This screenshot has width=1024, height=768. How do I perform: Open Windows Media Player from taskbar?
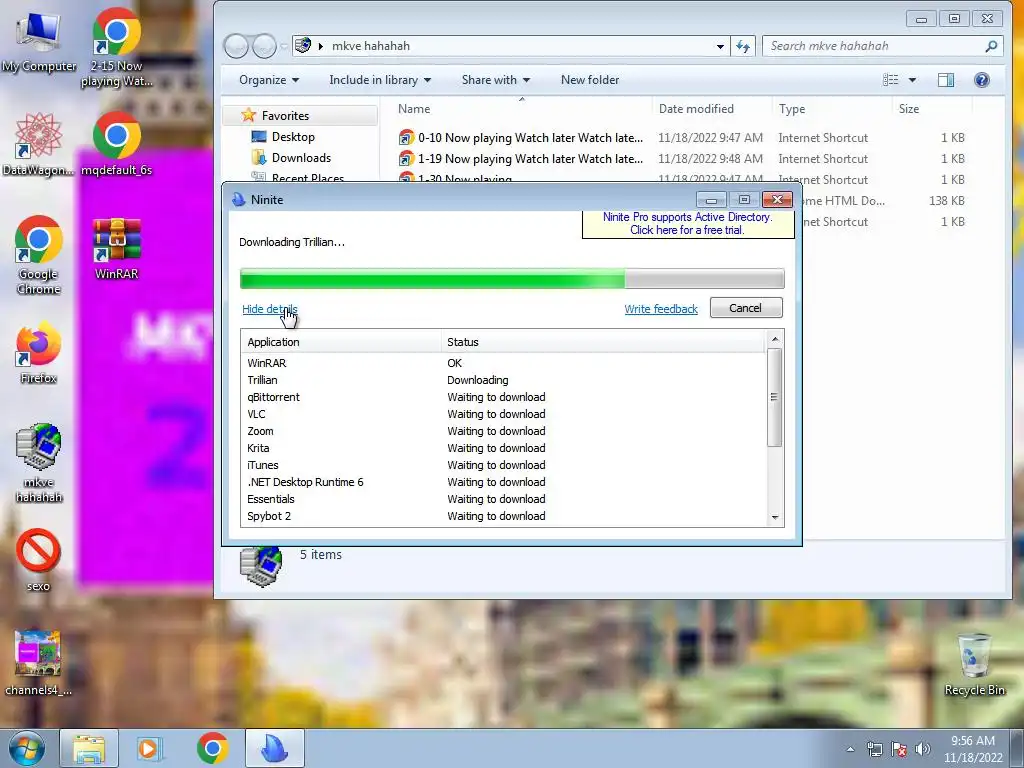click(148, 748)
